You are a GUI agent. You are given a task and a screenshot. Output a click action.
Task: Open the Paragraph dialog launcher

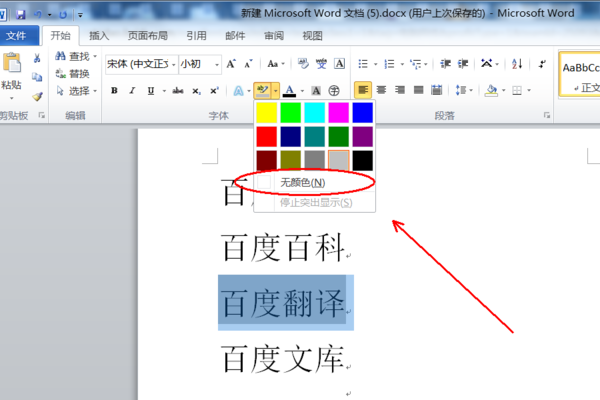pos(547,115)
